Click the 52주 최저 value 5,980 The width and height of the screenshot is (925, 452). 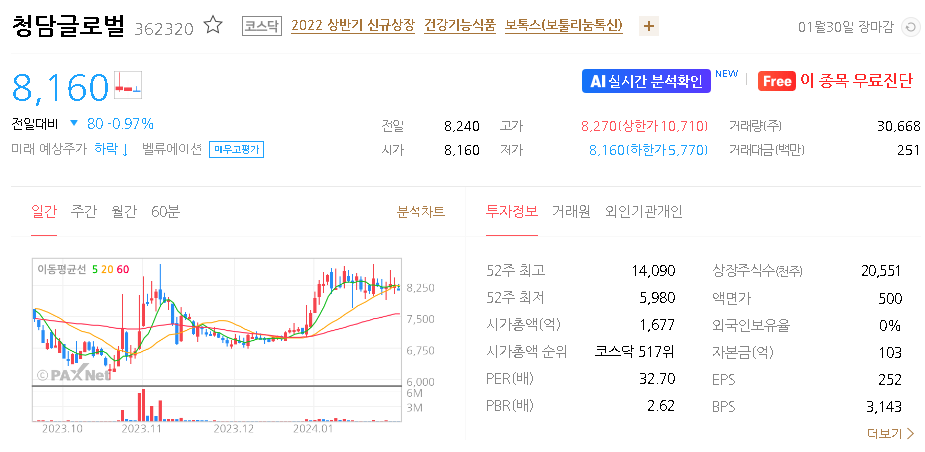coord(656,298)
